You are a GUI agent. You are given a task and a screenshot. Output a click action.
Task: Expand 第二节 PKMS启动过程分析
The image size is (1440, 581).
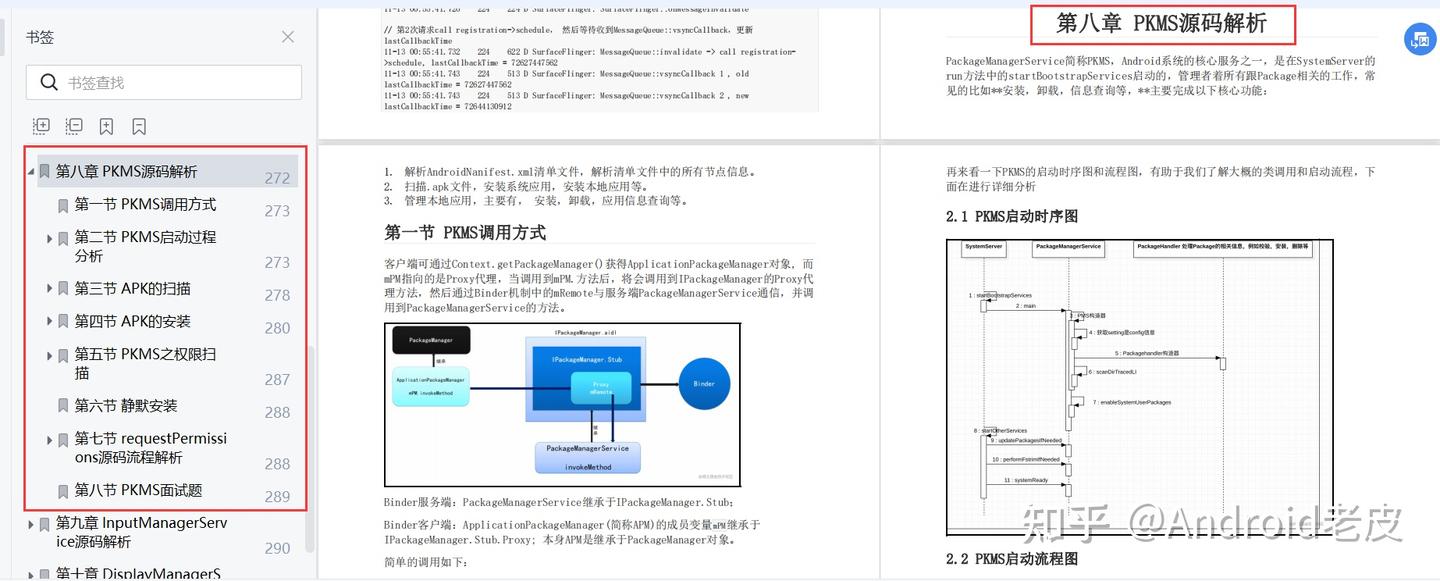pyautogui.click(x=48, y=237)
